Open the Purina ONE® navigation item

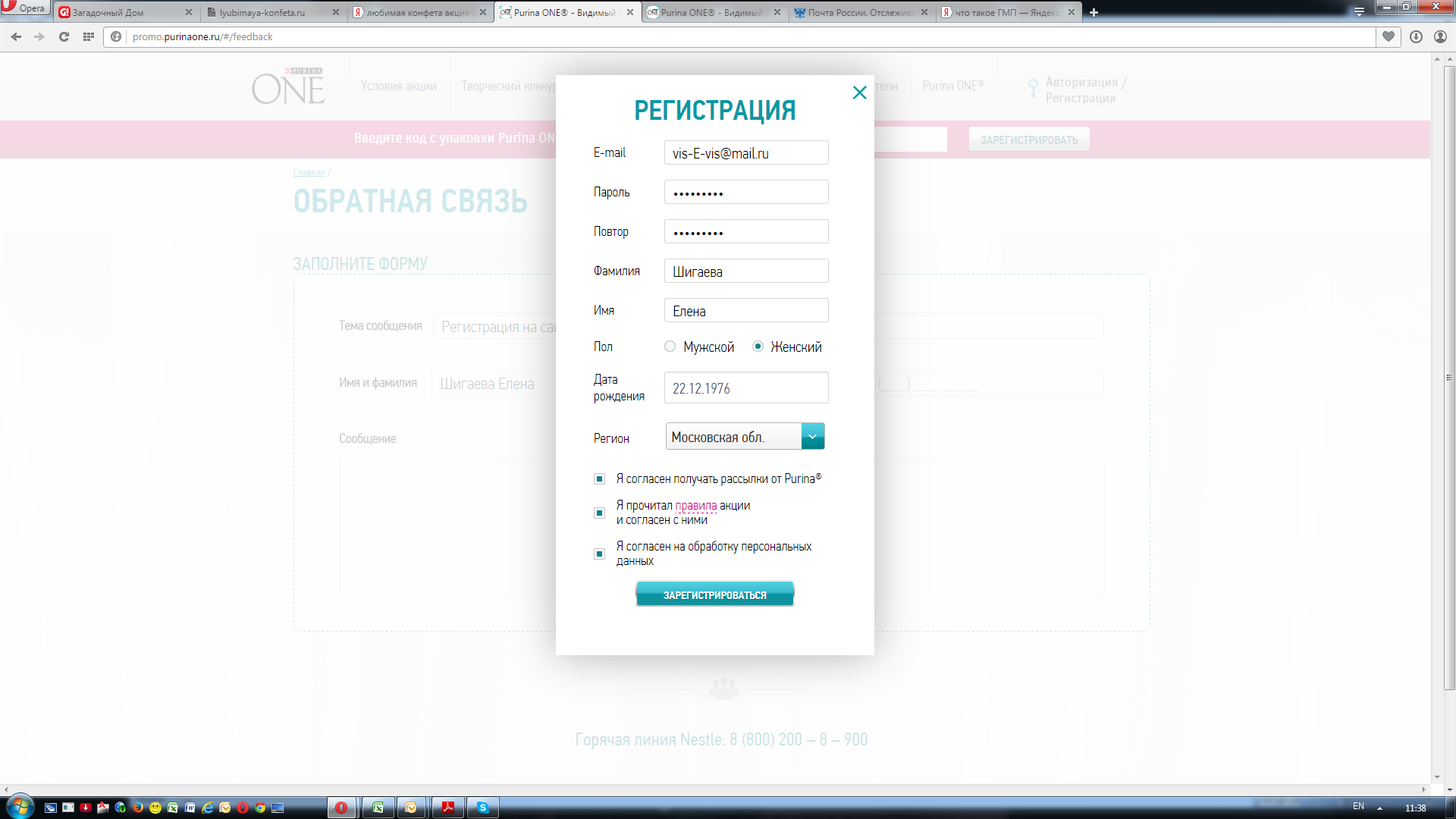point(953,86)
